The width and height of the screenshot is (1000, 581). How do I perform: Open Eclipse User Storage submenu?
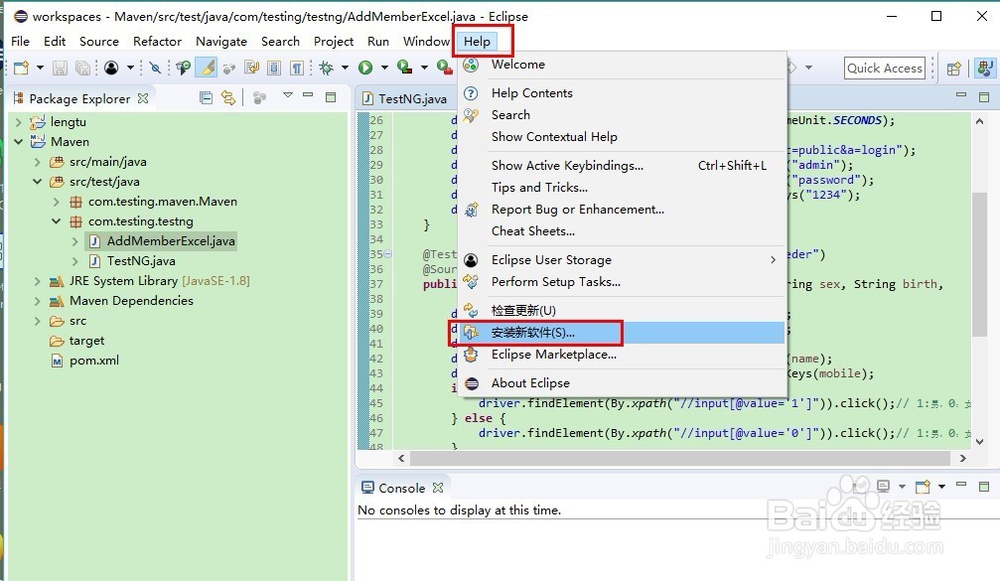point(622,260)
